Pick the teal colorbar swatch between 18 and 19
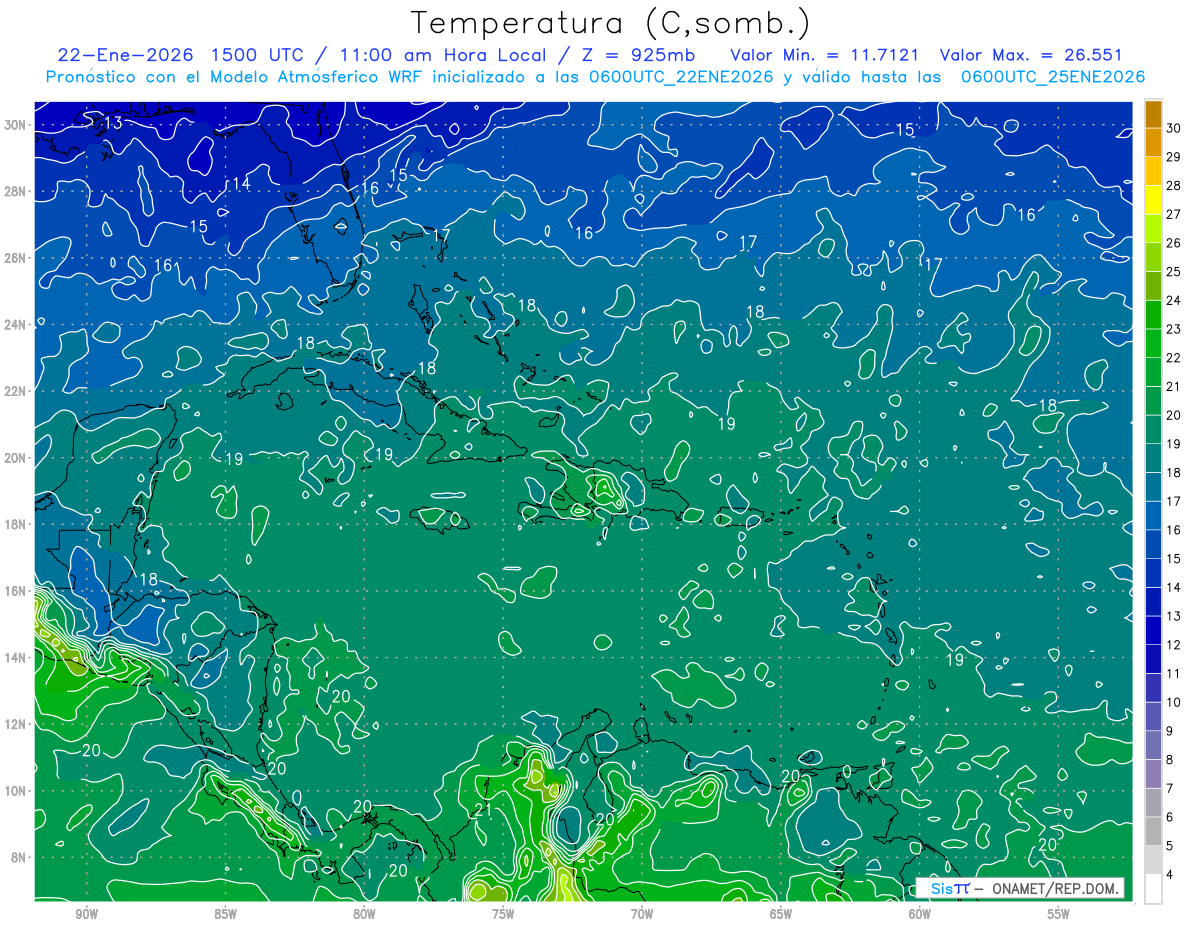The image size is (1200, 927). tap(1153, 458)
